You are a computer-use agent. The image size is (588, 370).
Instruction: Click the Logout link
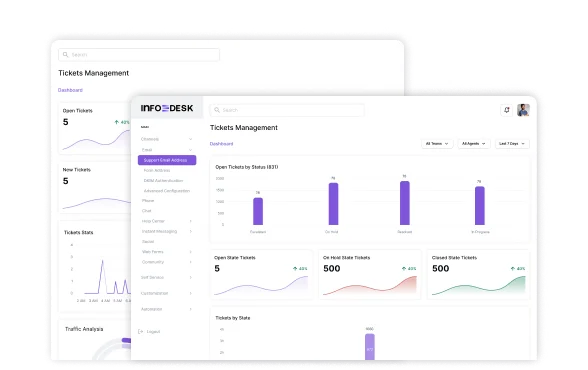pos(153,331)
